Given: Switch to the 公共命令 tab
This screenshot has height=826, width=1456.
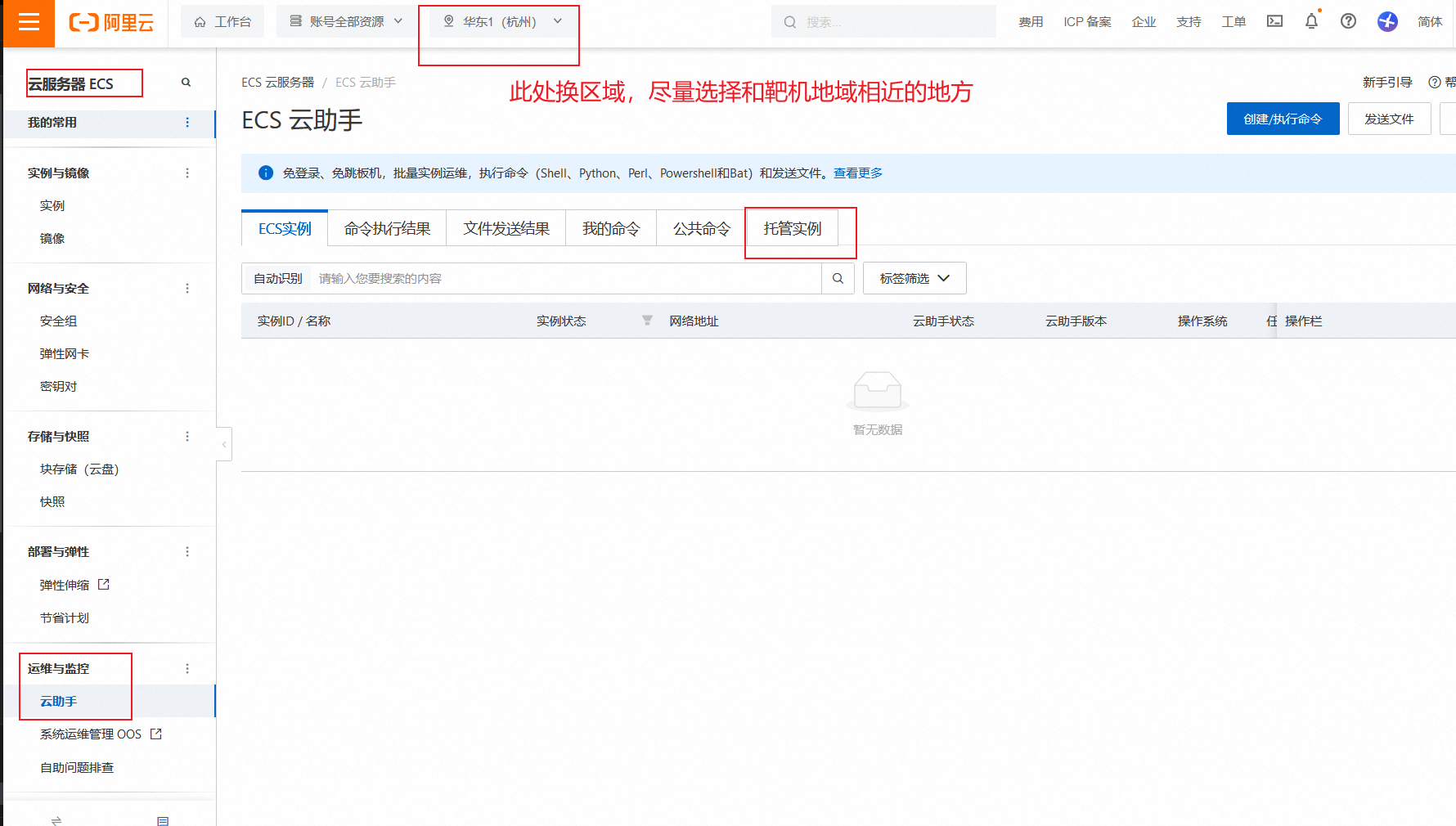Looking at the screenshot, I should (x=702, y=229).
